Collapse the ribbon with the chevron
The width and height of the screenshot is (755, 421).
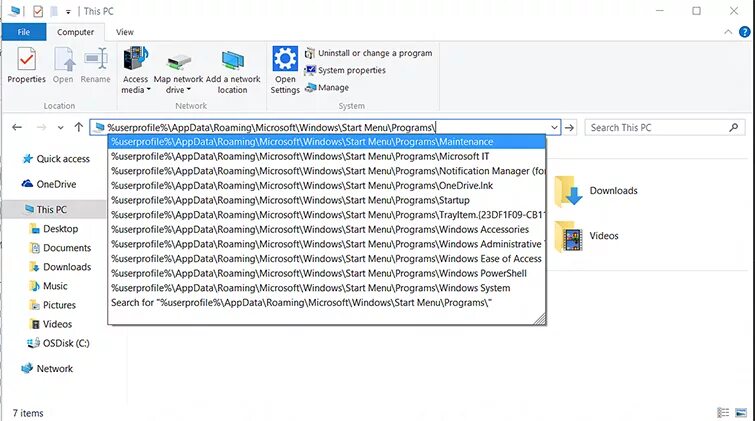coord(728,32)
